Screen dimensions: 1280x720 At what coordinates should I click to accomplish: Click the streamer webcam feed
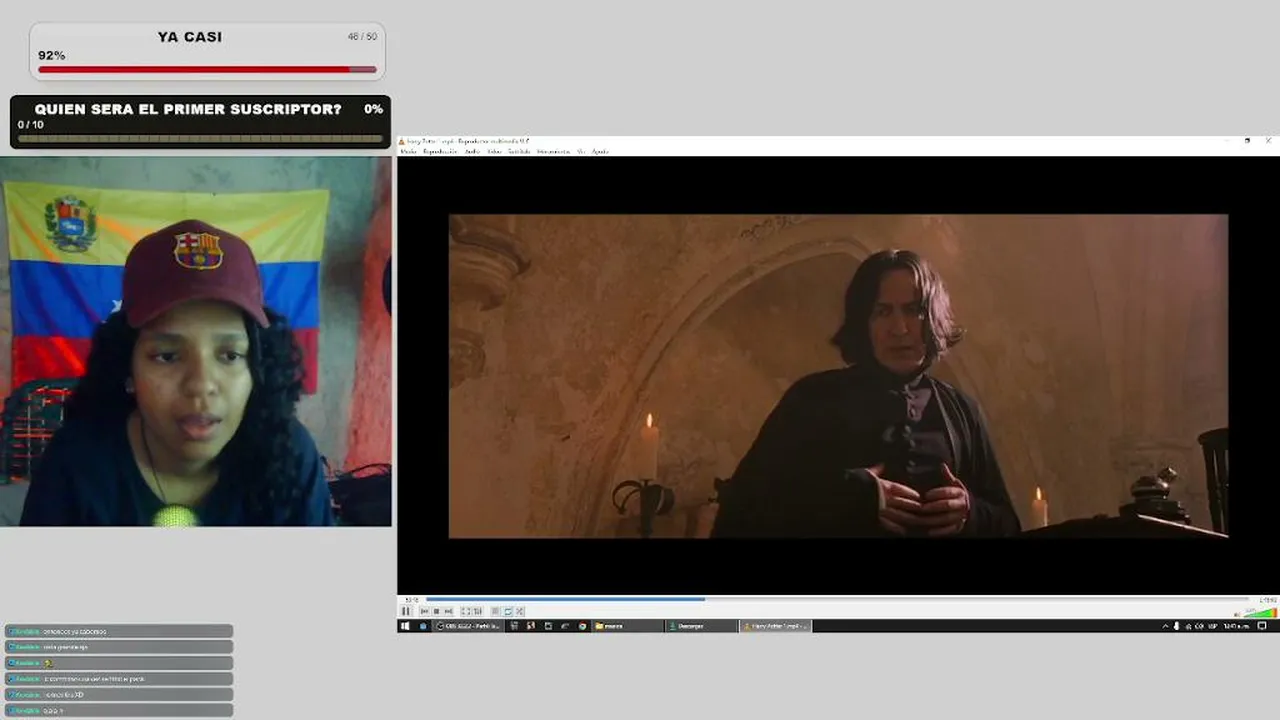point(196,341)
